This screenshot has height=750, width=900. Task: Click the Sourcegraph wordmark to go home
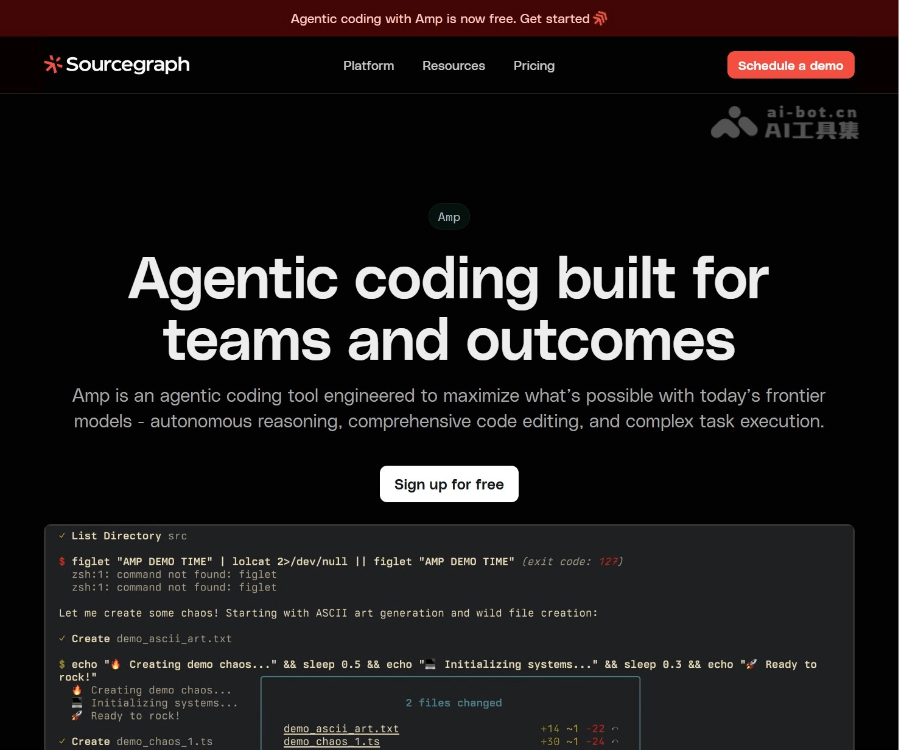coord(127,65)
